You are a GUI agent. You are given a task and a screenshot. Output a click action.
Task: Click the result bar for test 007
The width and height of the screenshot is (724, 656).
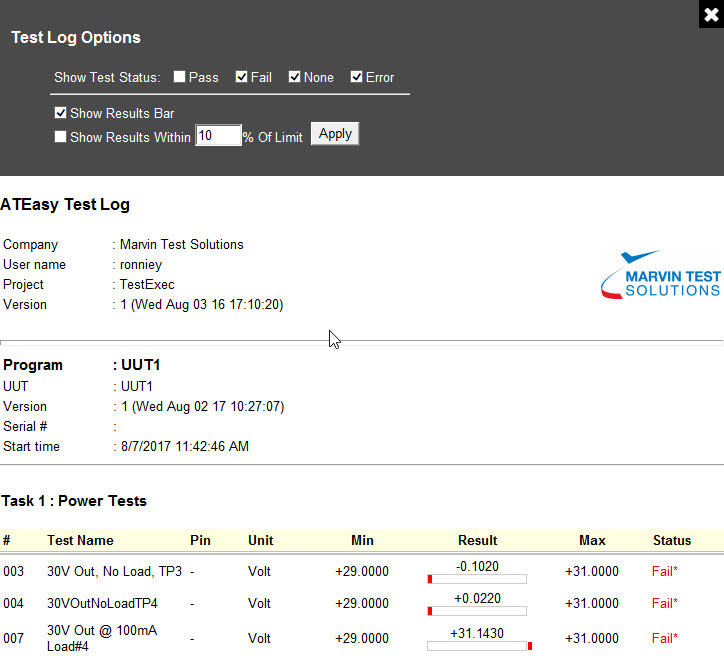click(x=479, y=646)
